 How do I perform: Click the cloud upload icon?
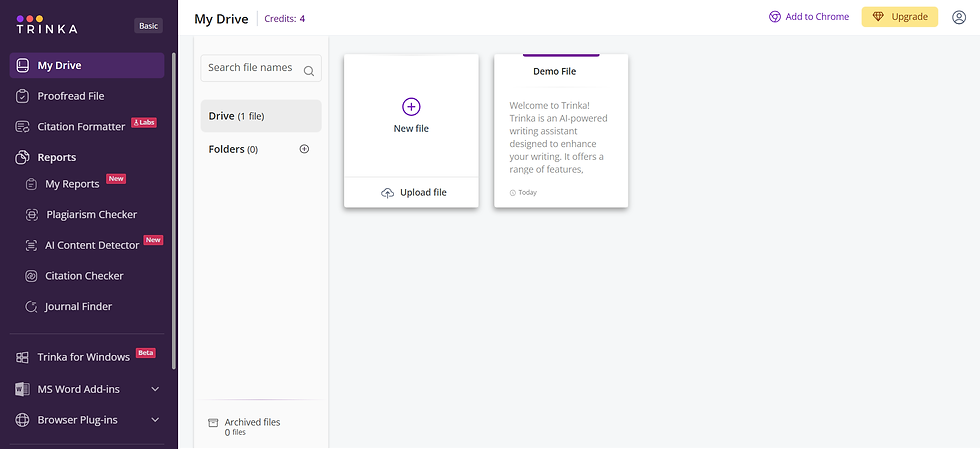point(388,193)
